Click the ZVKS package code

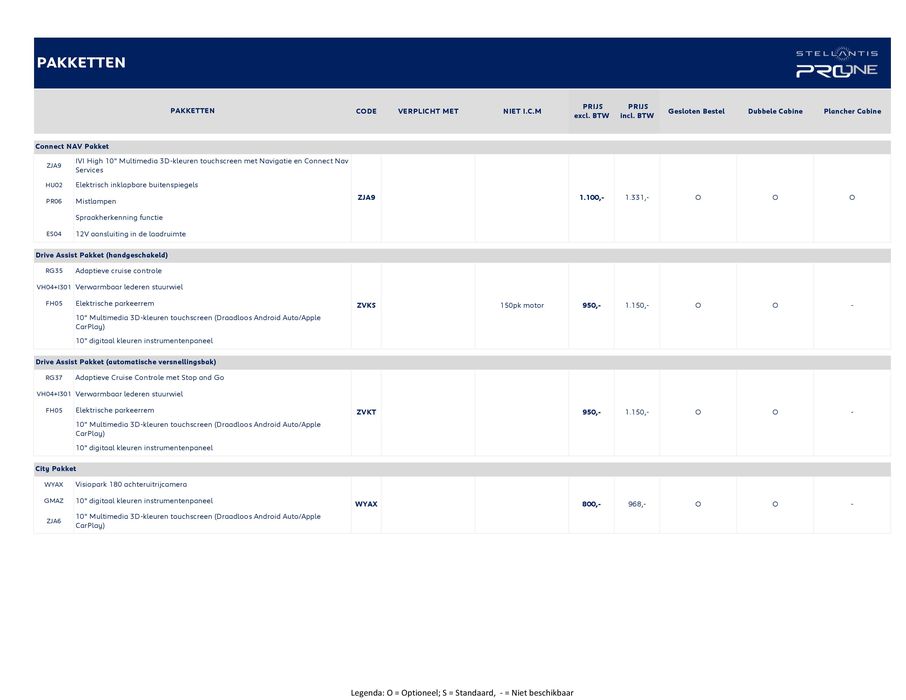[x=366, y=305]
